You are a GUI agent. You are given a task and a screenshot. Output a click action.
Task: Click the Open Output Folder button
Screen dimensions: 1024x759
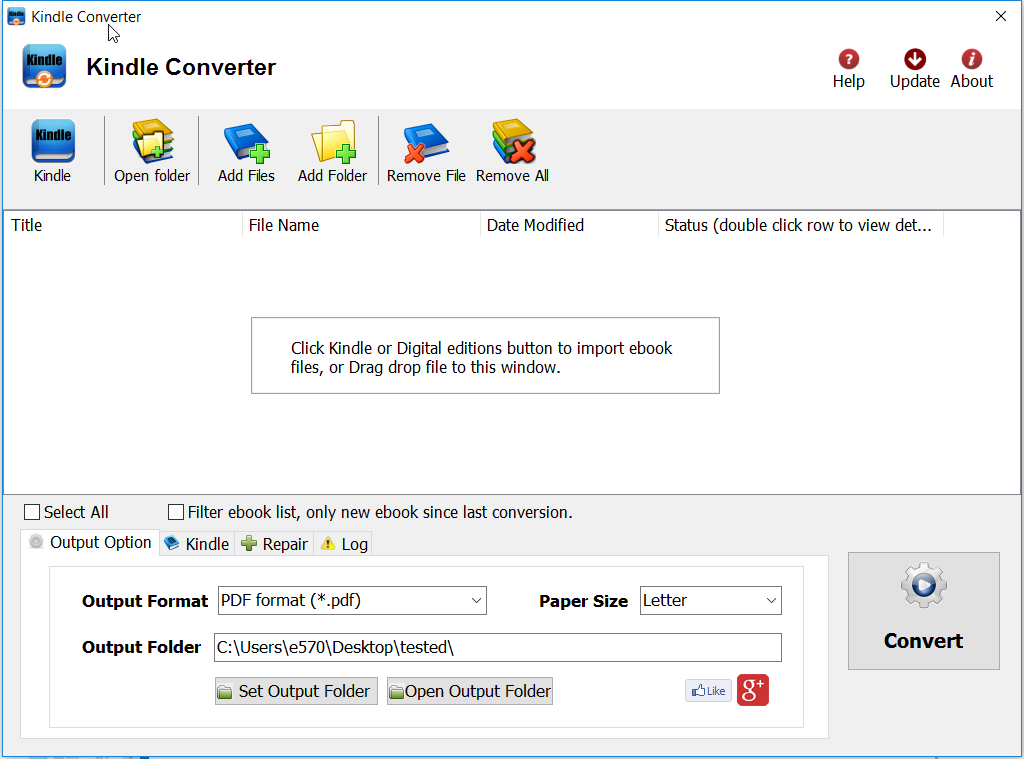470,691
